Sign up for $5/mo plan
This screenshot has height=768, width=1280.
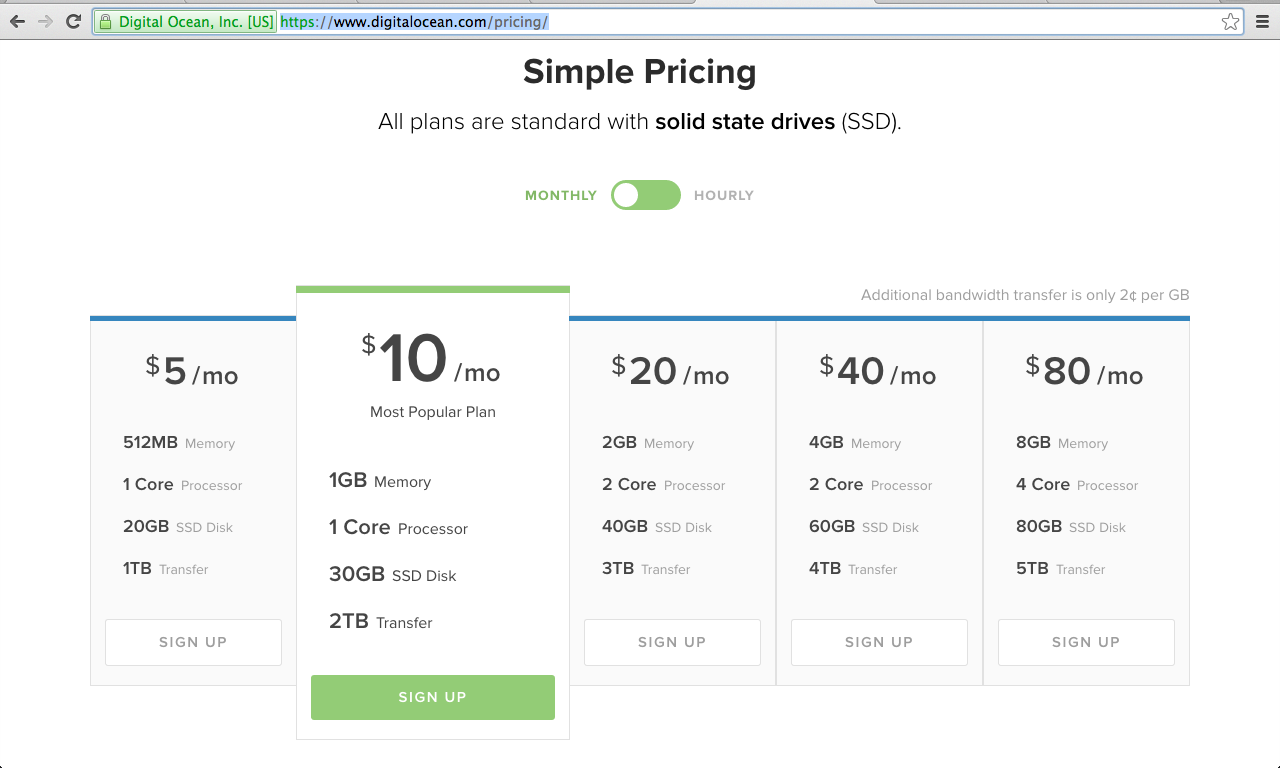pos(193,642)
